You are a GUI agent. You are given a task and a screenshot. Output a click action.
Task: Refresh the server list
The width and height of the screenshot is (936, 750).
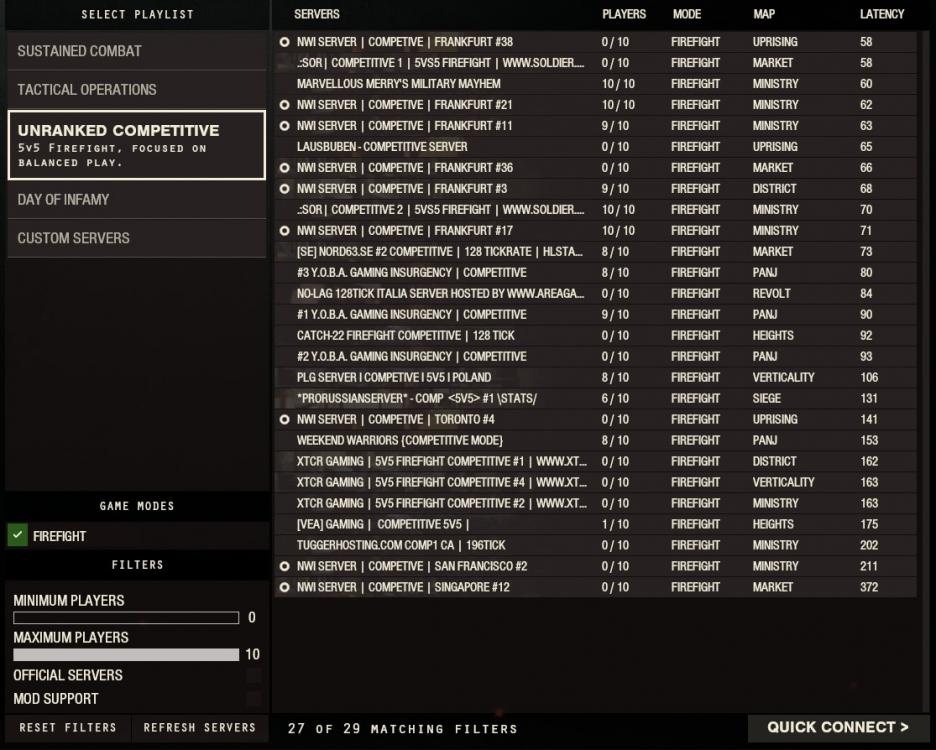click(199, 728)
